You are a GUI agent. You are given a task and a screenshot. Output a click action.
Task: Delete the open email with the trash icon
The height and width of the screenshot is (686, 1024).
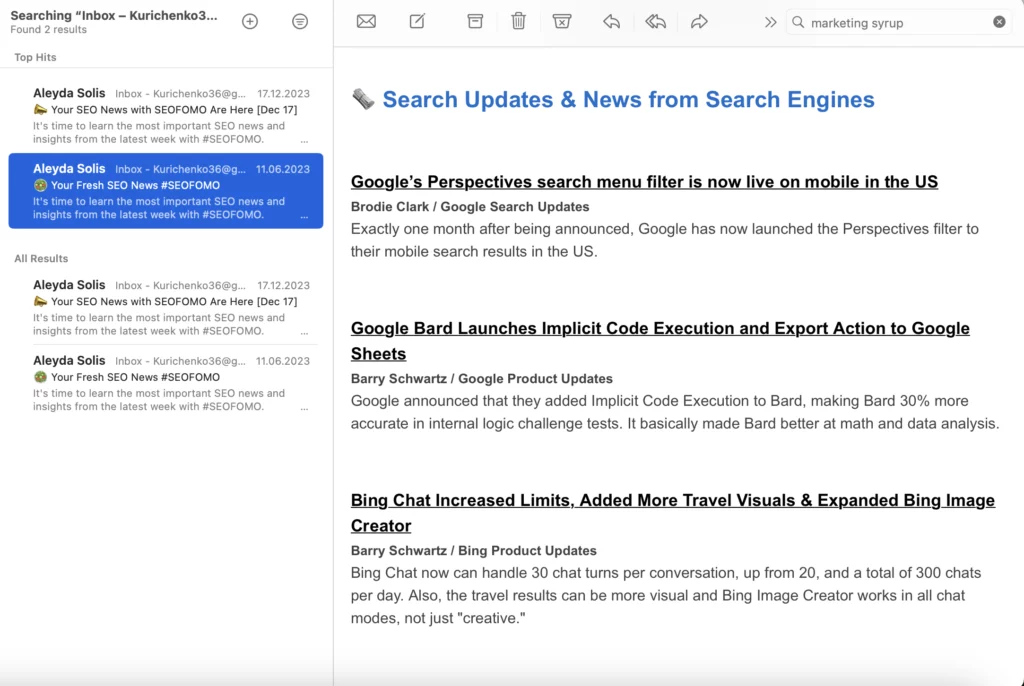(x=518, y=21)
